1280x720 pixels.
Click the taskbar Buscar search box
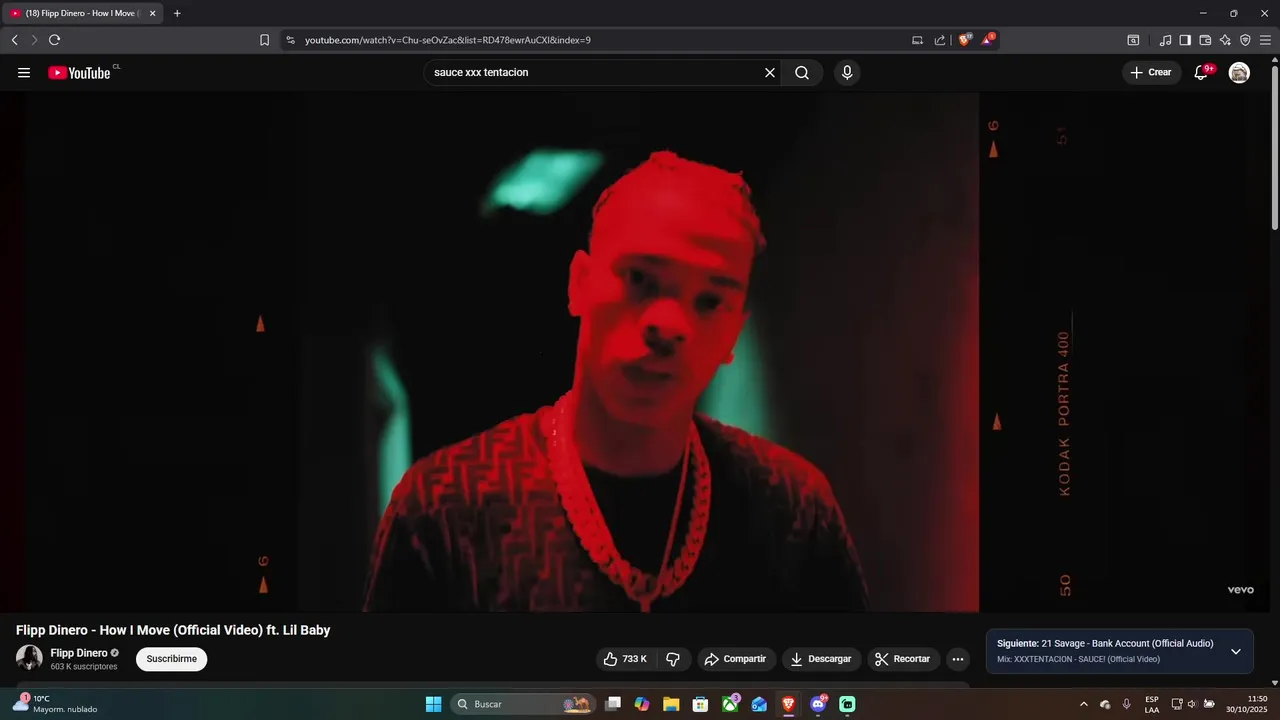coord(523,704)
